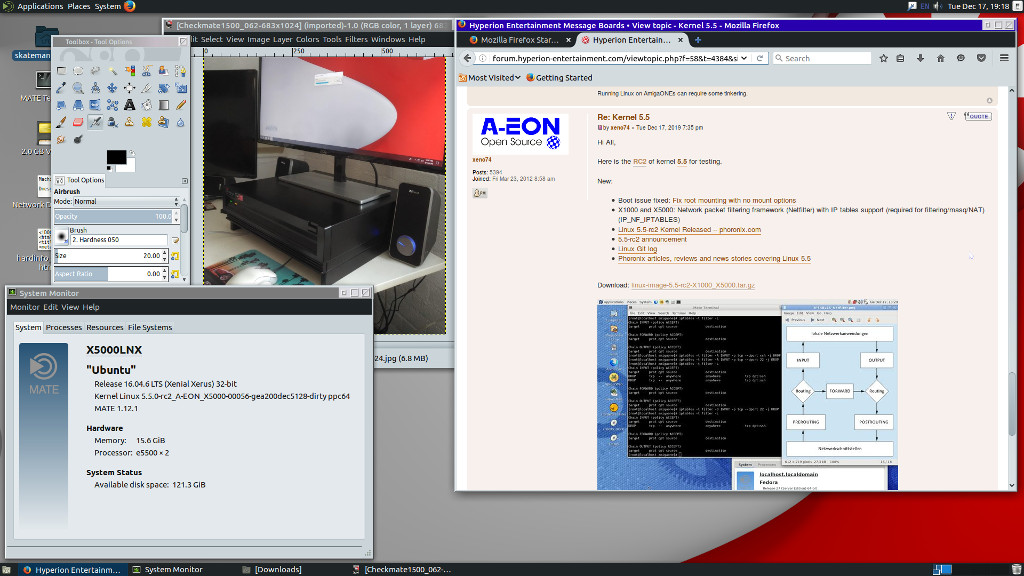
Task: Select the Crop tool
Action: pos(146,88)
